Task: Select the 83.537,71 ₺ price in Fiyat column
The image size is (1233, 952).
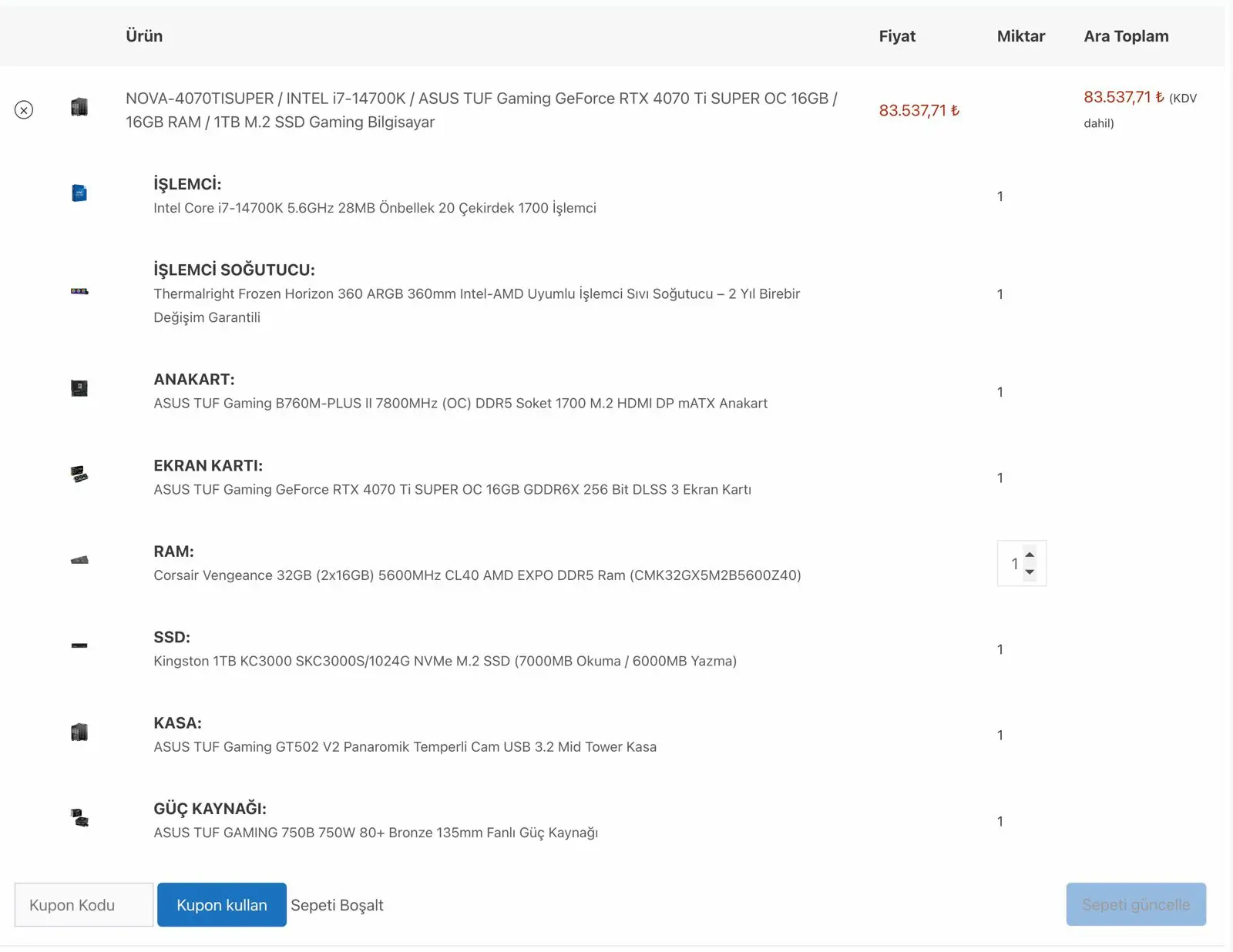Action: (x=919, y=110)
